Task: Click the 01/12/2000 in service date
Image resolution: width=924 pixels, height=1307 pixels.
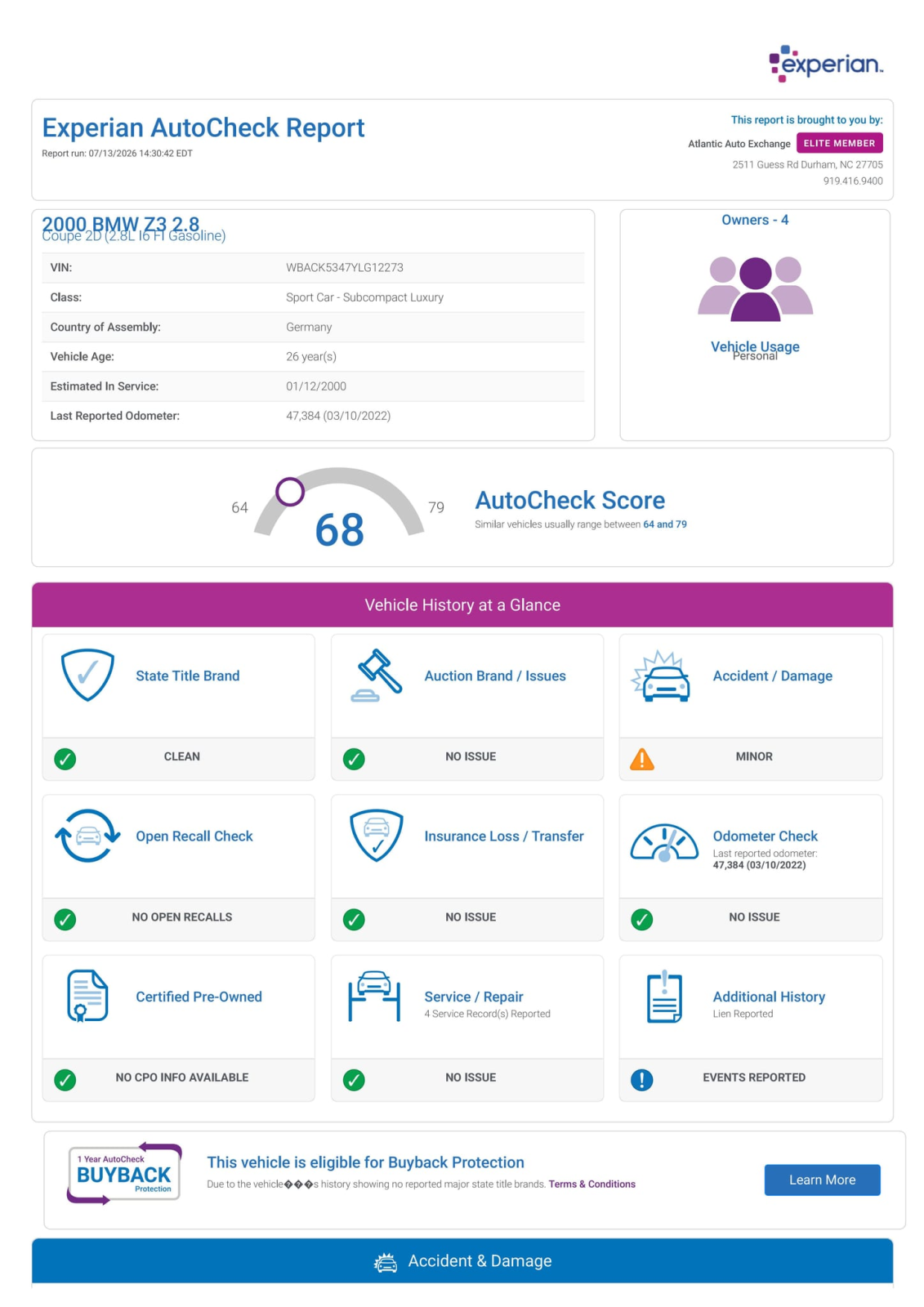Action: pos(316,386)
